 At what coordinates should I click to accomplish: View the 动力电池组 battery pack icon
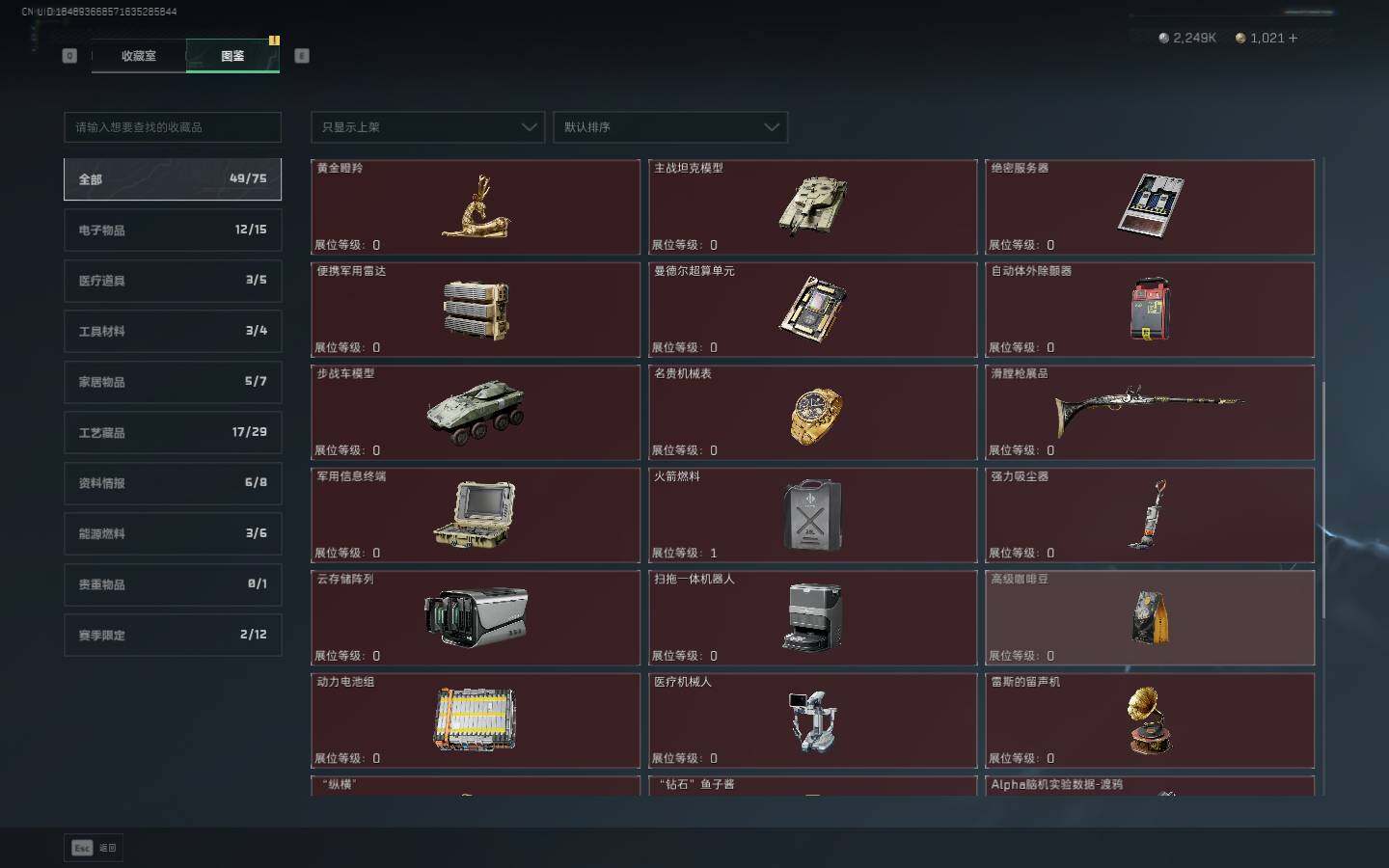[475, 719]
